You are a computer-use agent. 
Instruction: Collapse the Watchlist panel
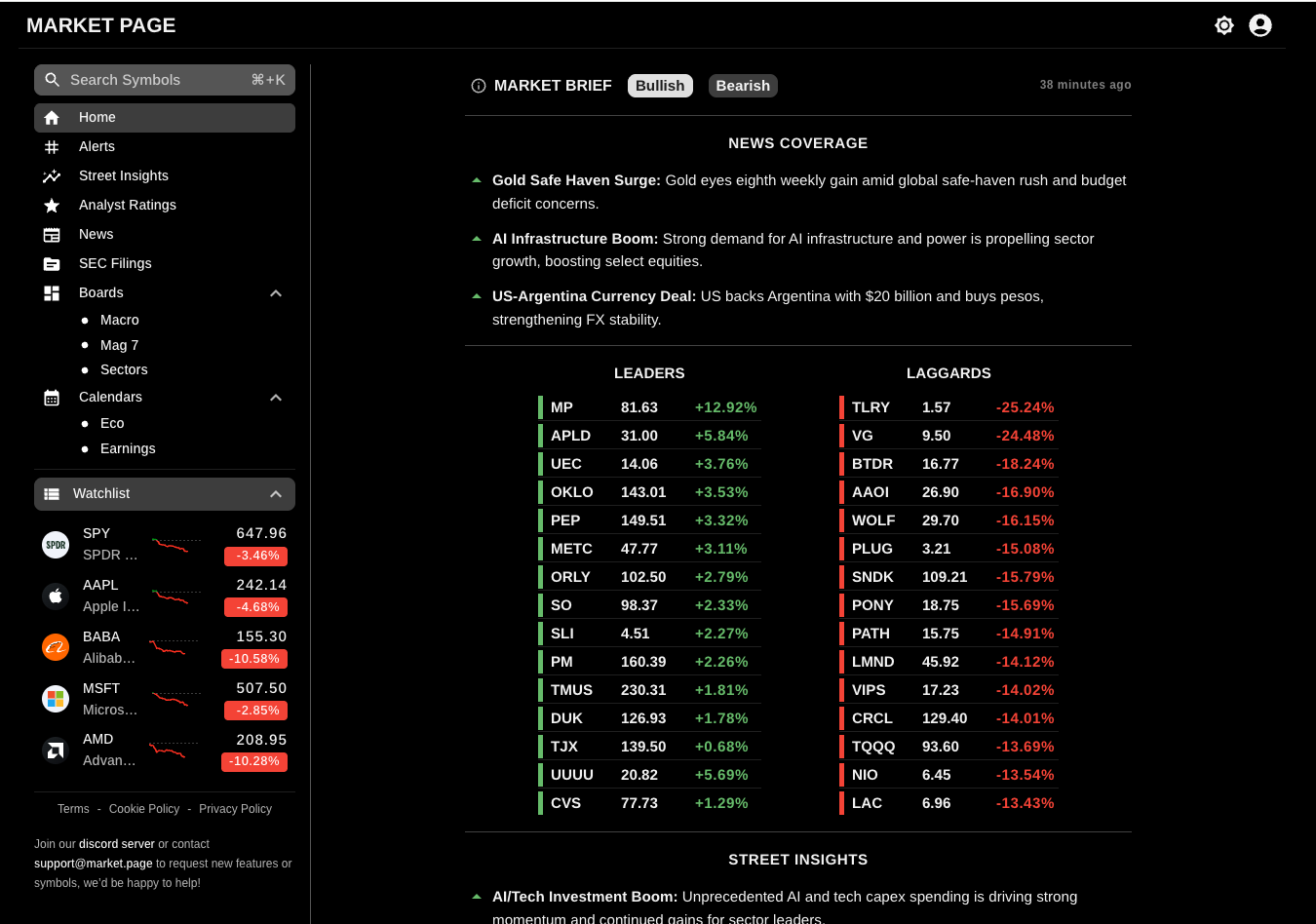click(x=276, y=493)
